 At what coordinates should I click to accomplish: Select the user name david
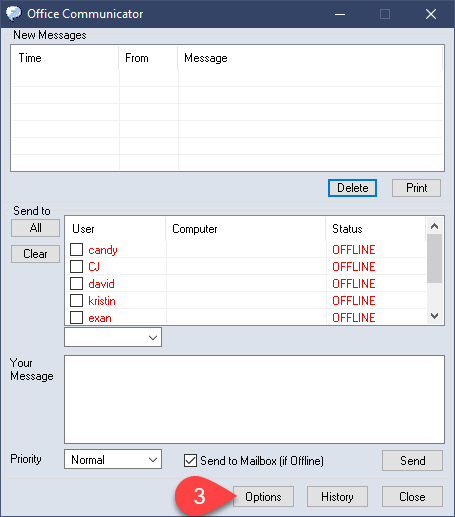tap(101, 284)
